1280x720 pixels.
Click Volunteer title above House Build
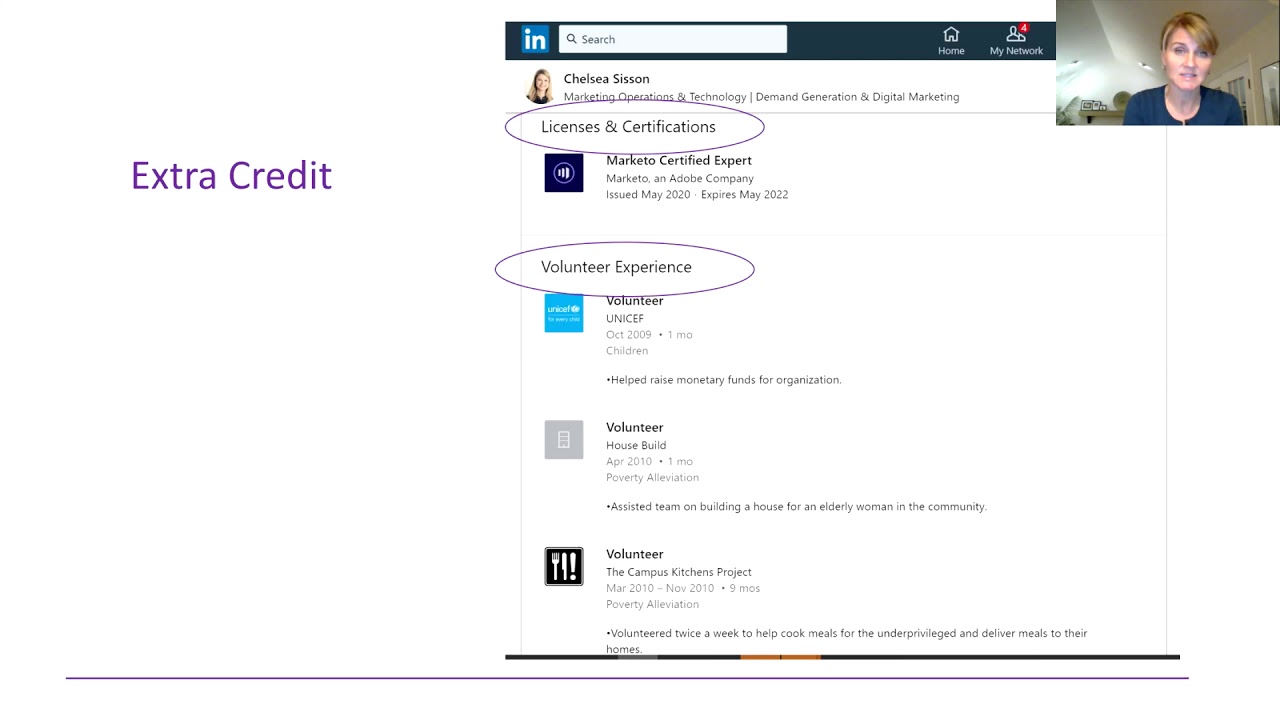tap(634, 427)
